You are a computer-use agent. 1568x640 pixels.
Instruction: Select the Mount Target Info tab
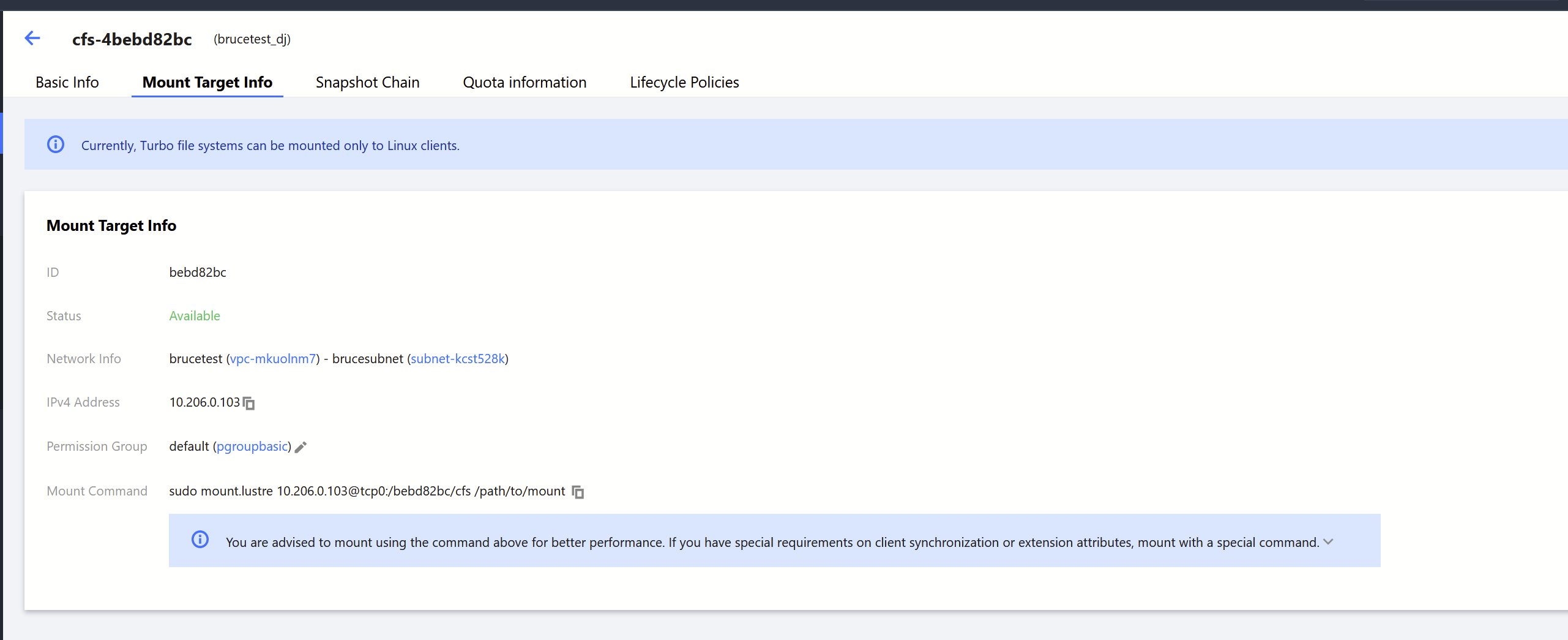pyautogui.click(x=207, y=82)
